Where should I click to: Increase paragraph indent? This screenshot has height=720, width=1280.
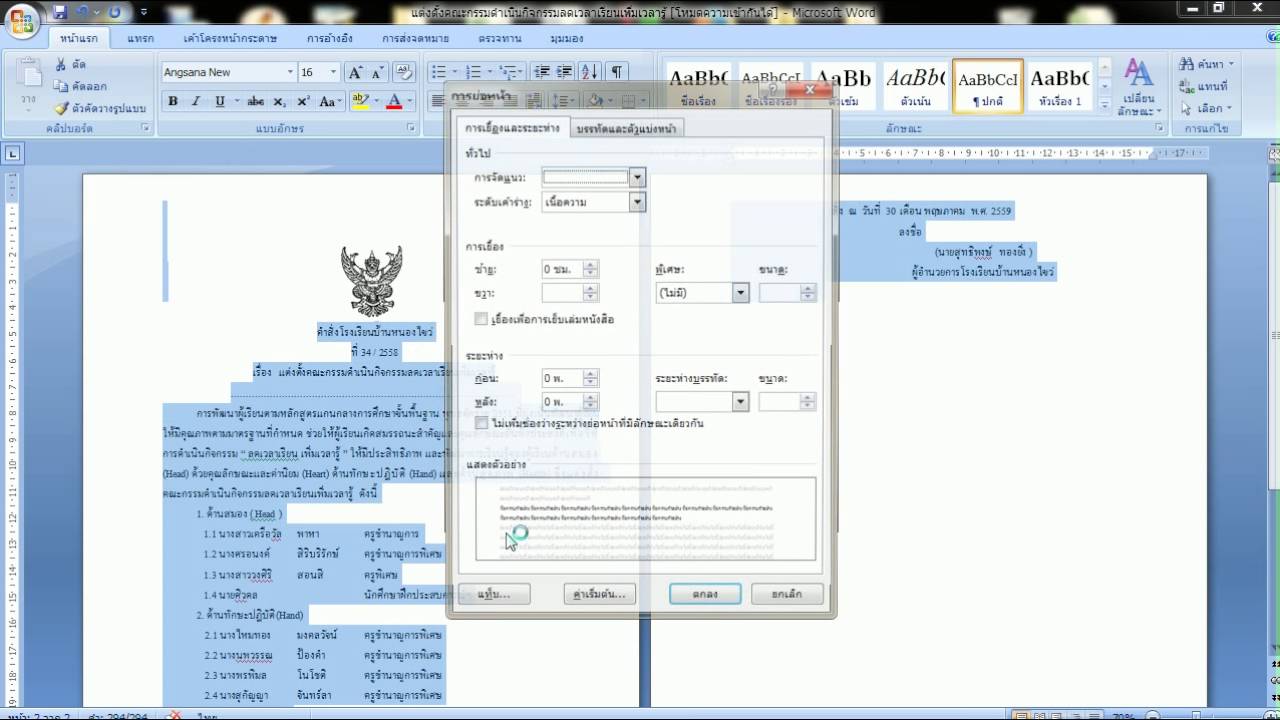pos(565,72)
